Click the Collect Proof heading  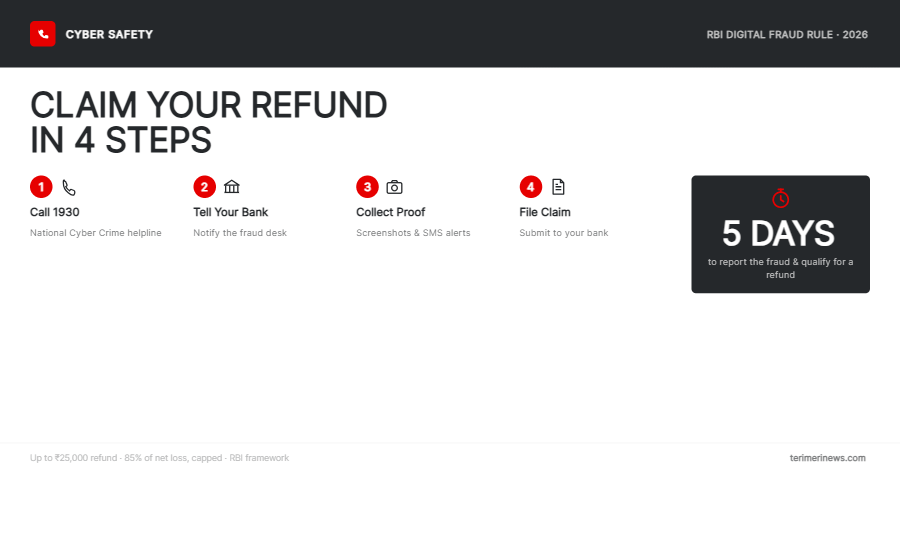click(x=390, y=212)
